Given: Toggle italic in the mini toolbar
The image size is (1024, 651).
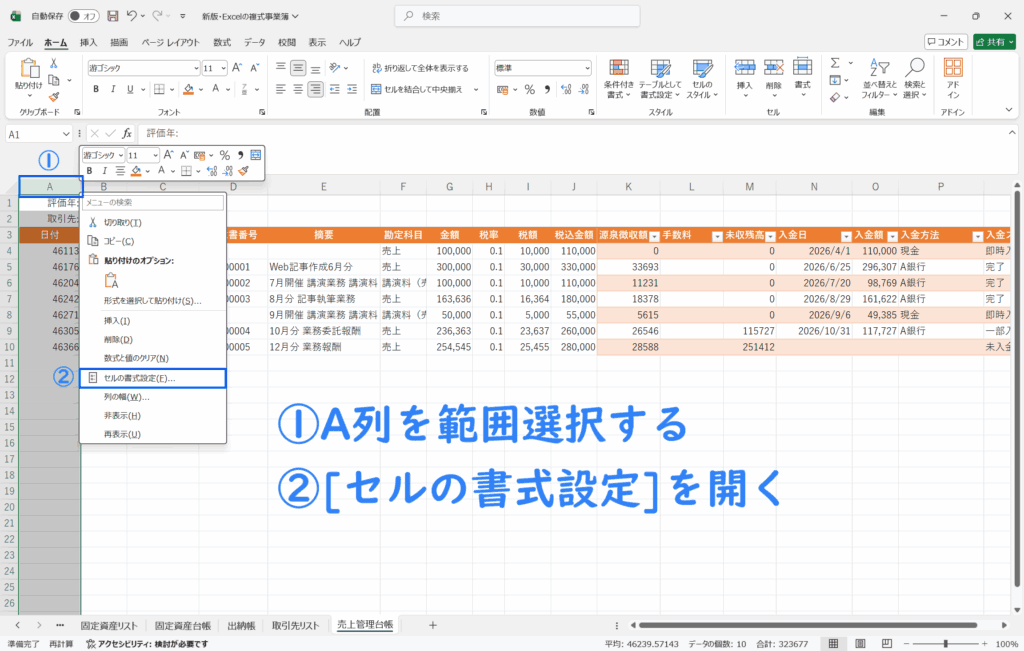Looking at the screenshot, I should click(x=102, y=171).
